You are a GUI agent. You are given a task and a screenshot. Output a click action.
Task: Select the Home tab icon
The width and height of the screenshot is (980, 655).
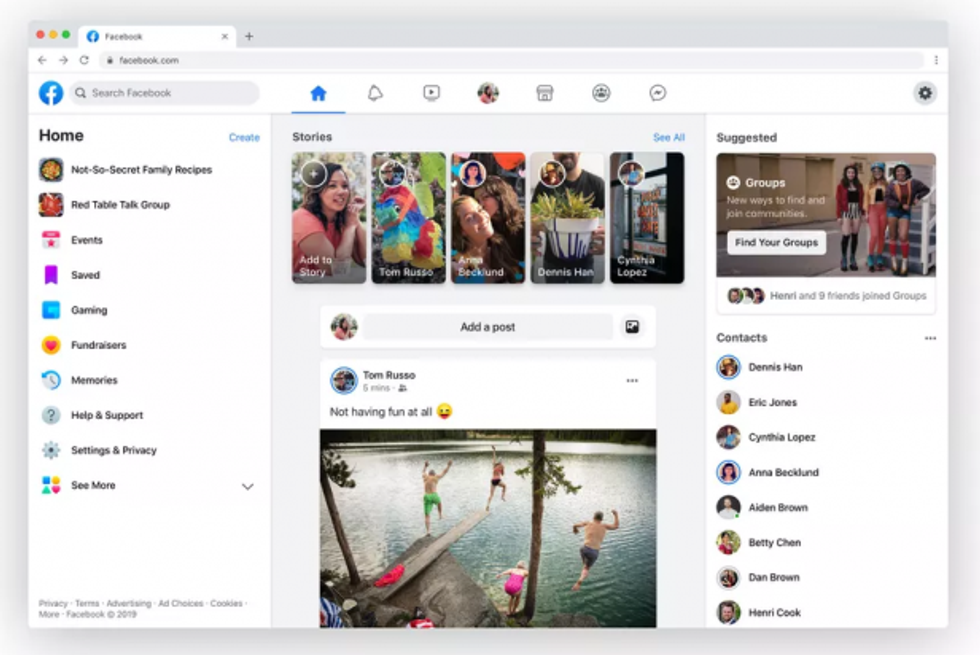pos(318,93)
